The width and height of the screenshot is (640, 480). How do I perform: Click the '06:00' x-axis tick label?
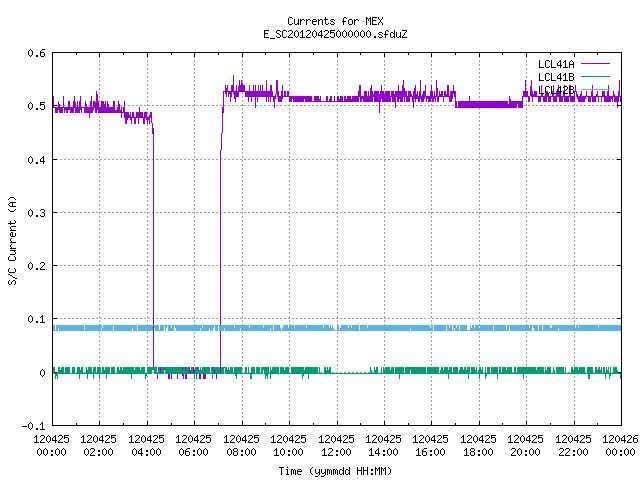193,452
